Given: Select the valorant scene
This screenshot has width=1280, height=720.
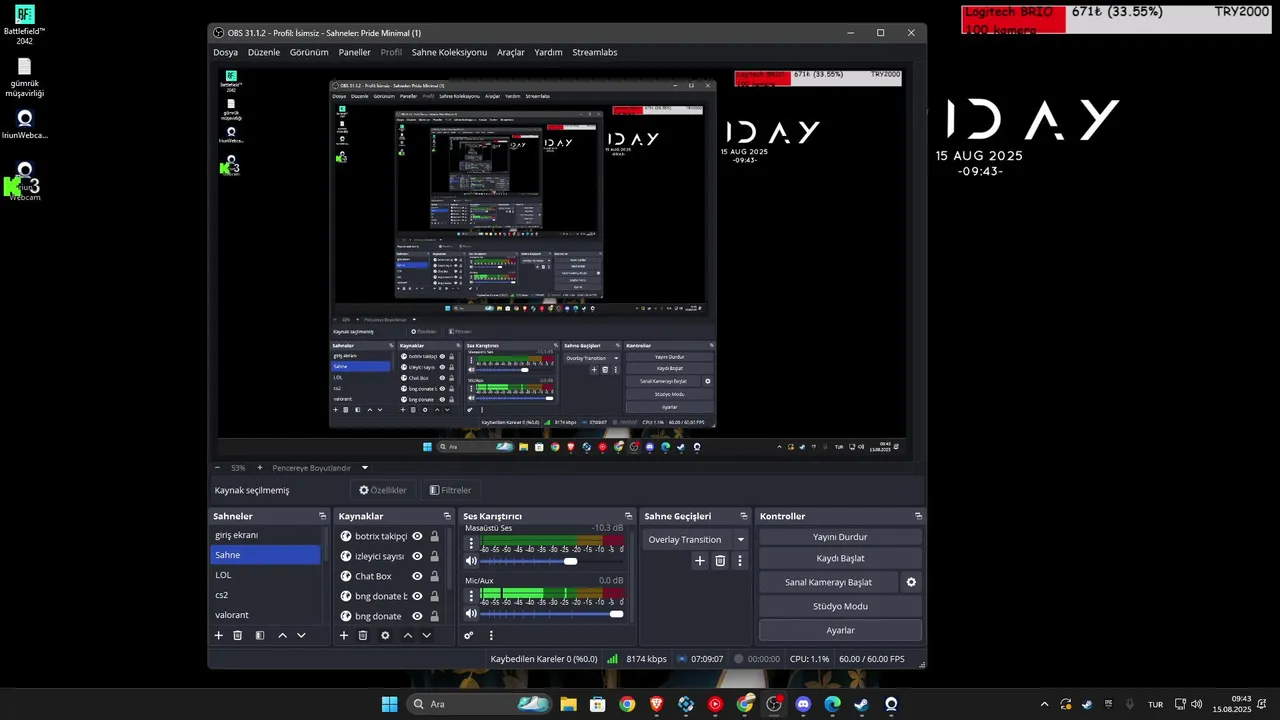Looking at the screenshot, I should 265,615.
